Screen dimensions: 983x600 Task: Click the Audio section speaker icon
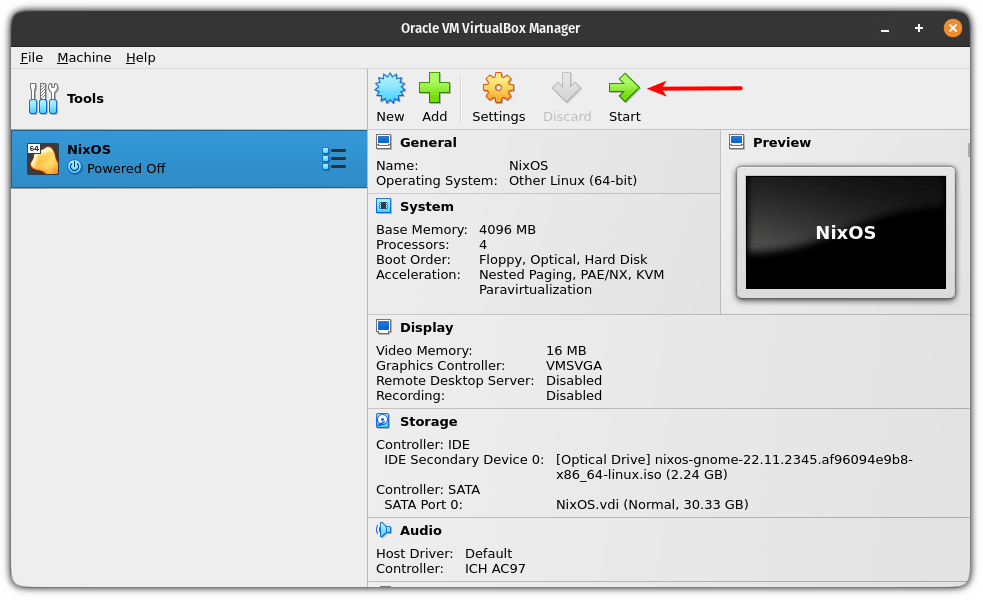coord(384,530)
